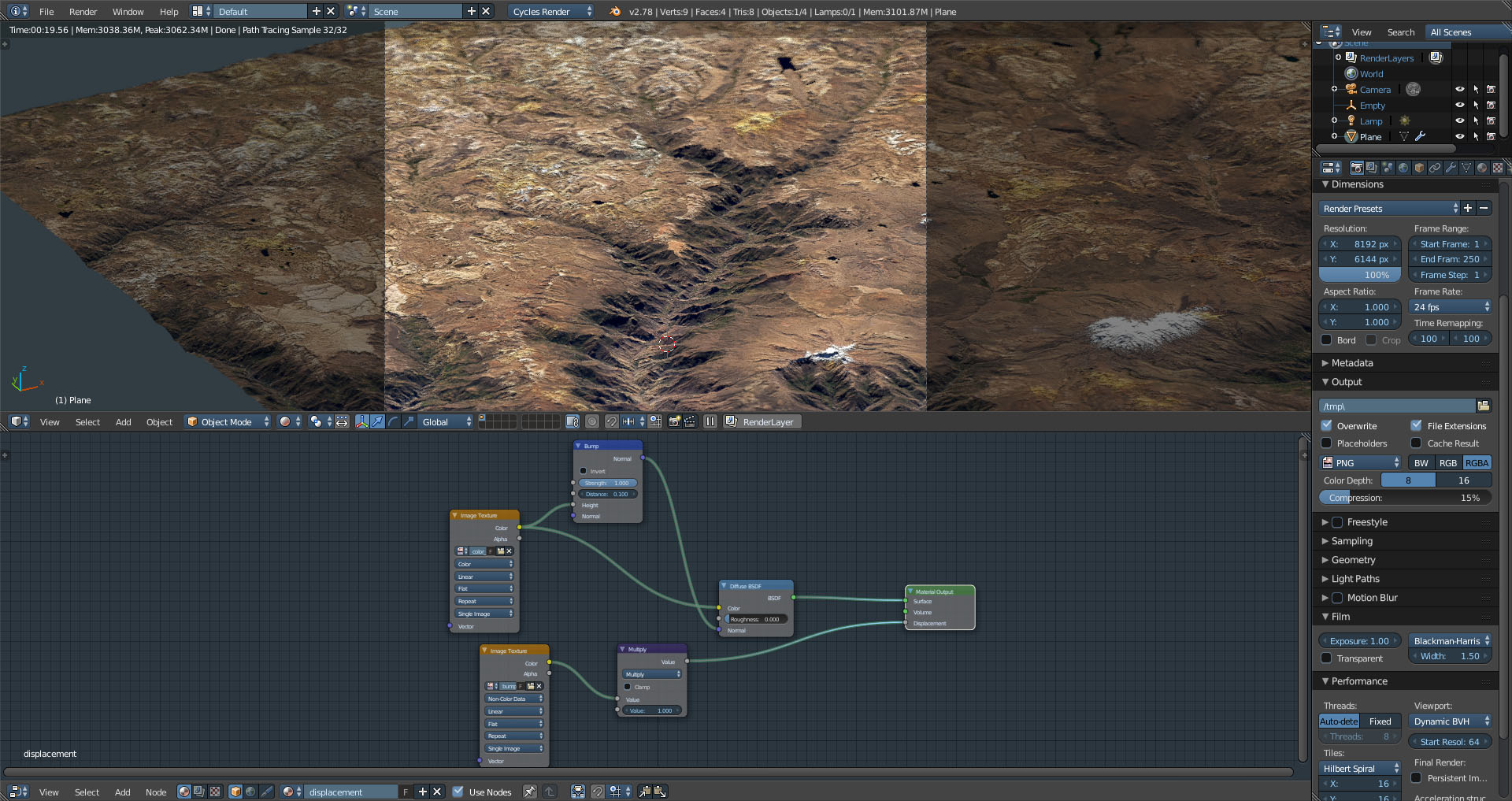Viewport: 1512px width, 801px height.
Task: Open the Render menu in the top bar
Action: click(83, 11)
